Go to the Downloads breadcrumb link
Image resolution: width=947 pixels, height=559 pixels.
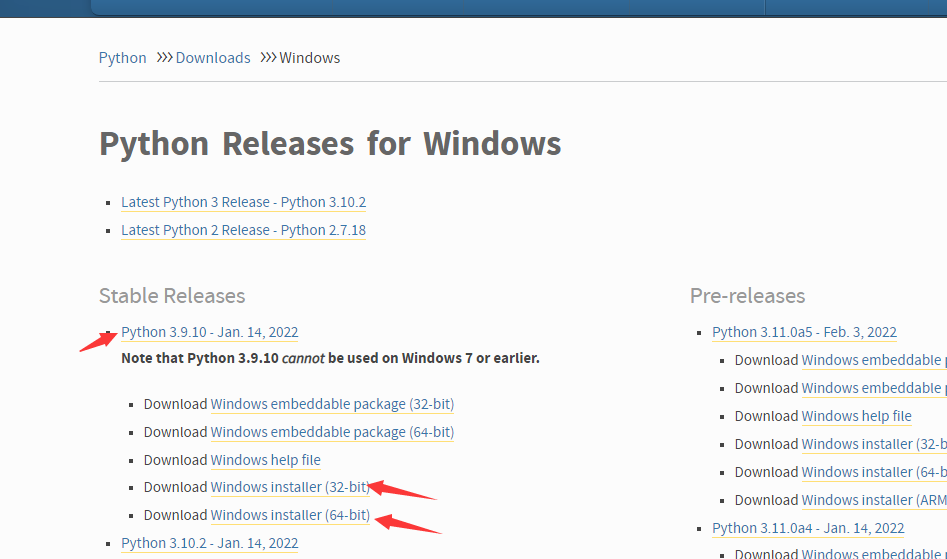pos(213,58)
